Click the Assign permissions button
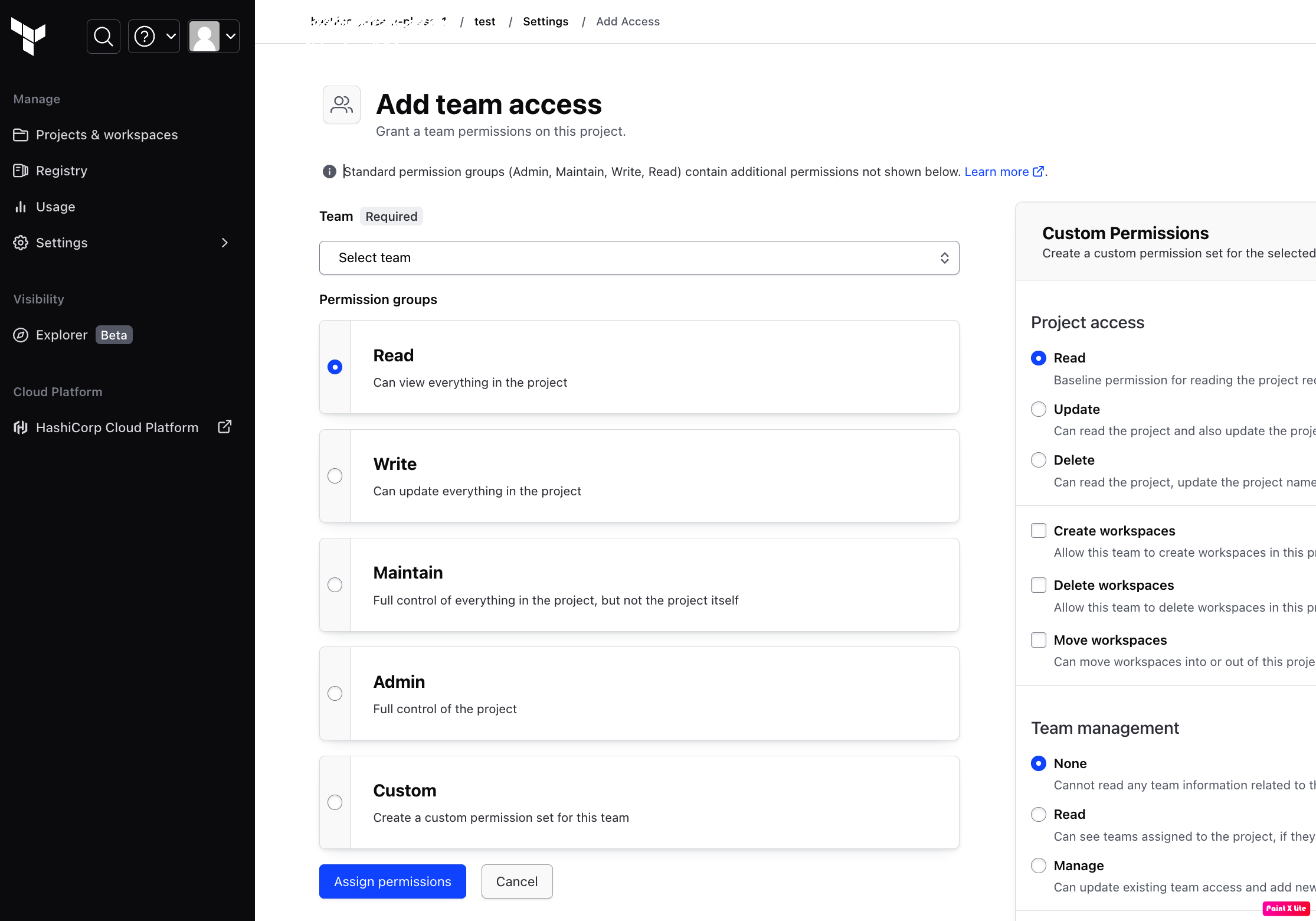Screen dimensions: 1316x921 (392, 881)
